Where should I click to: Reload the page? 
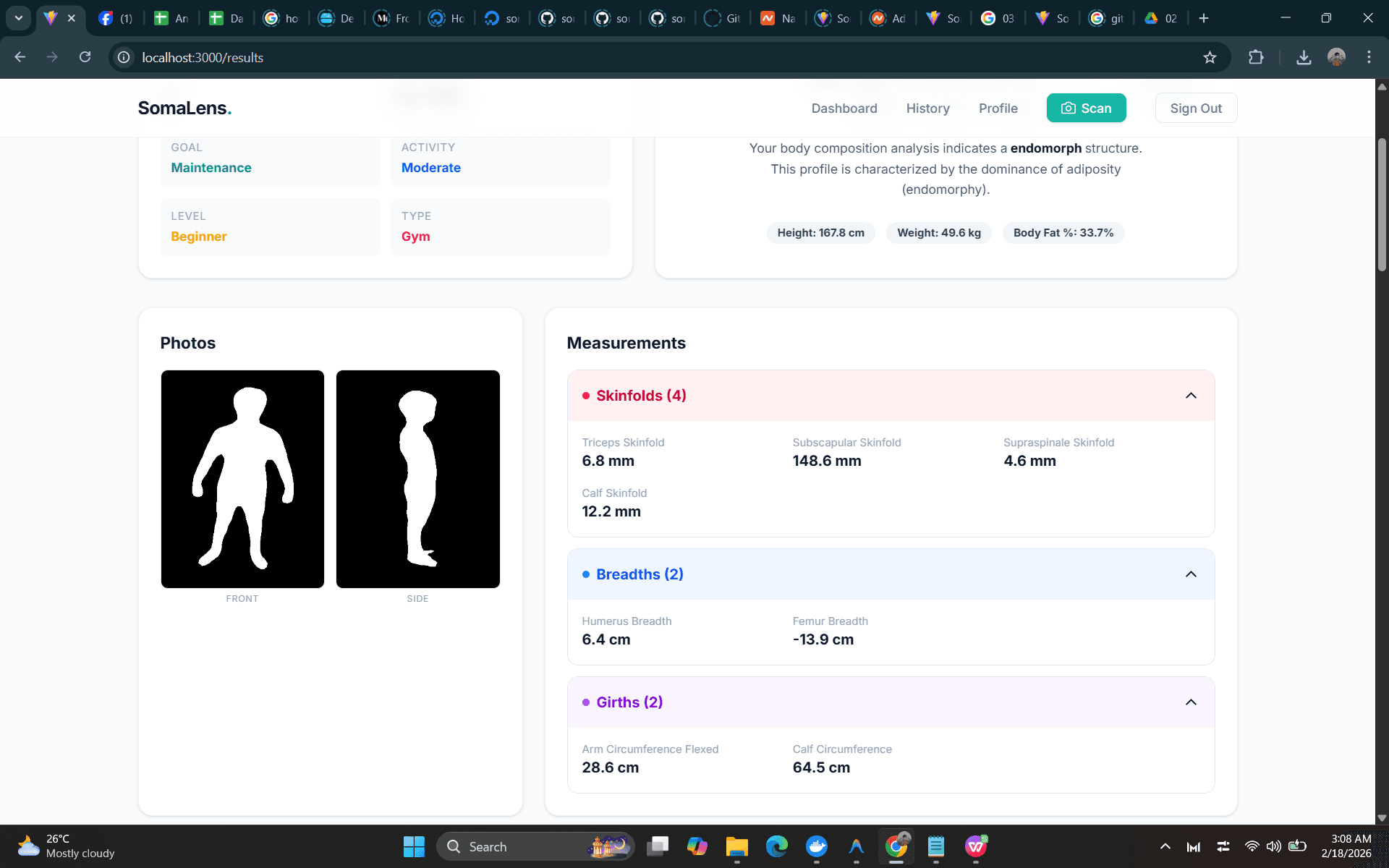(85, 57)
